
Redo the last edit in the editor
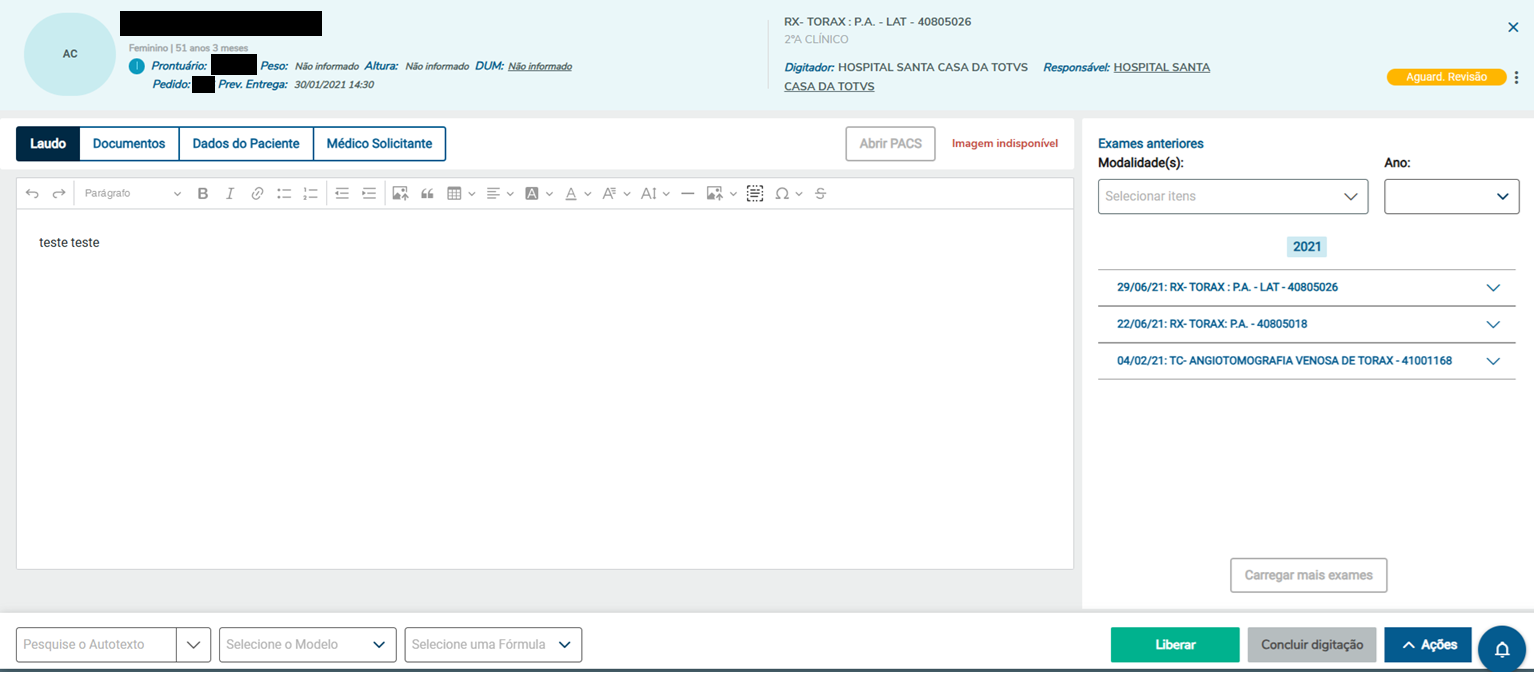pos(59,194)
